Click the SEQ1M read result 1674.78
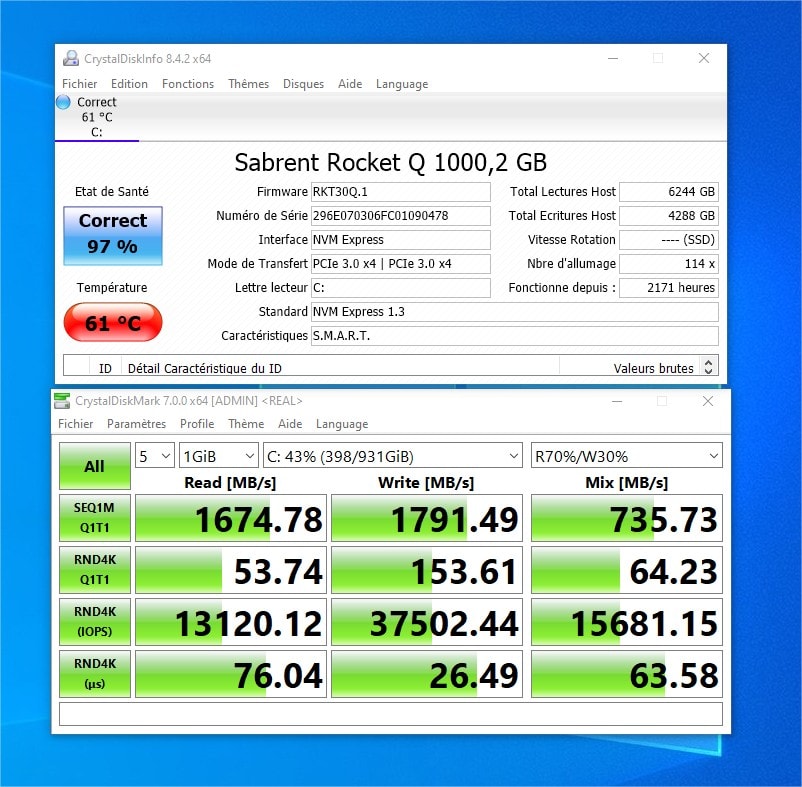Image resolution: width=802 pixels, height=787 pixels. click(x=231, y=518)
